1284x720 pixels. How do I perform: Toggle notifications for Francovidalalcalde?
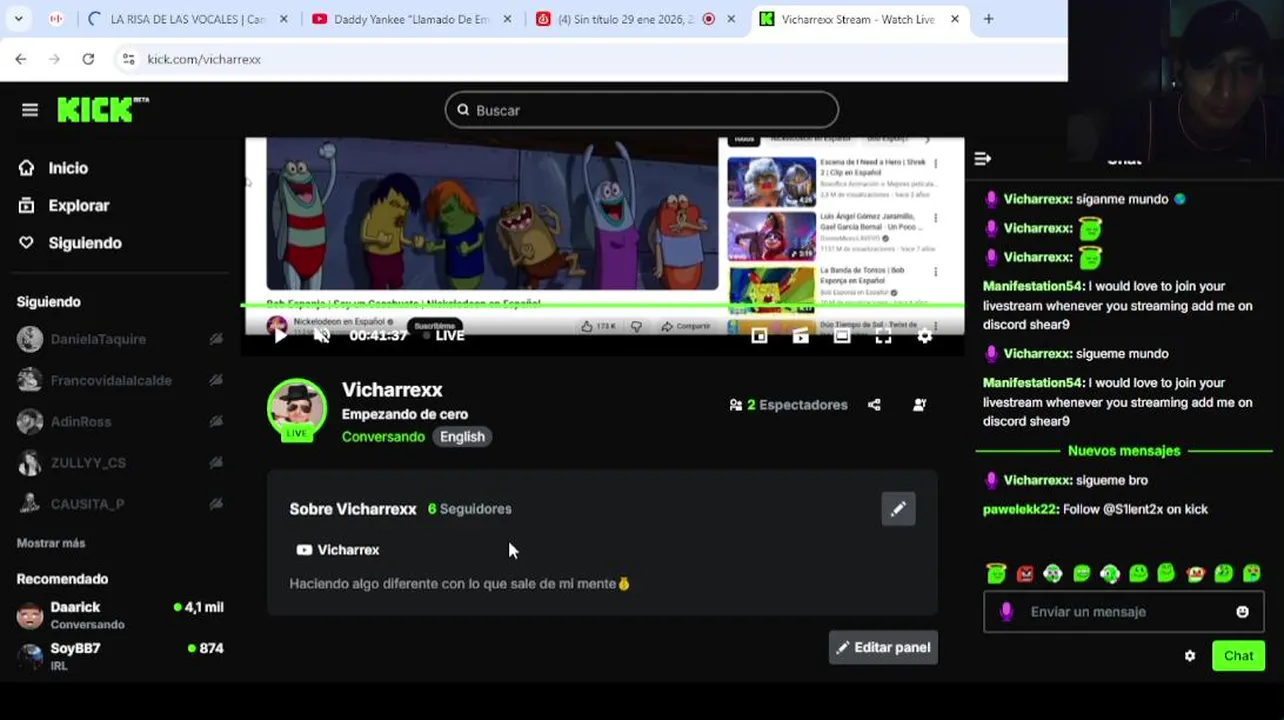pos(216,380)
